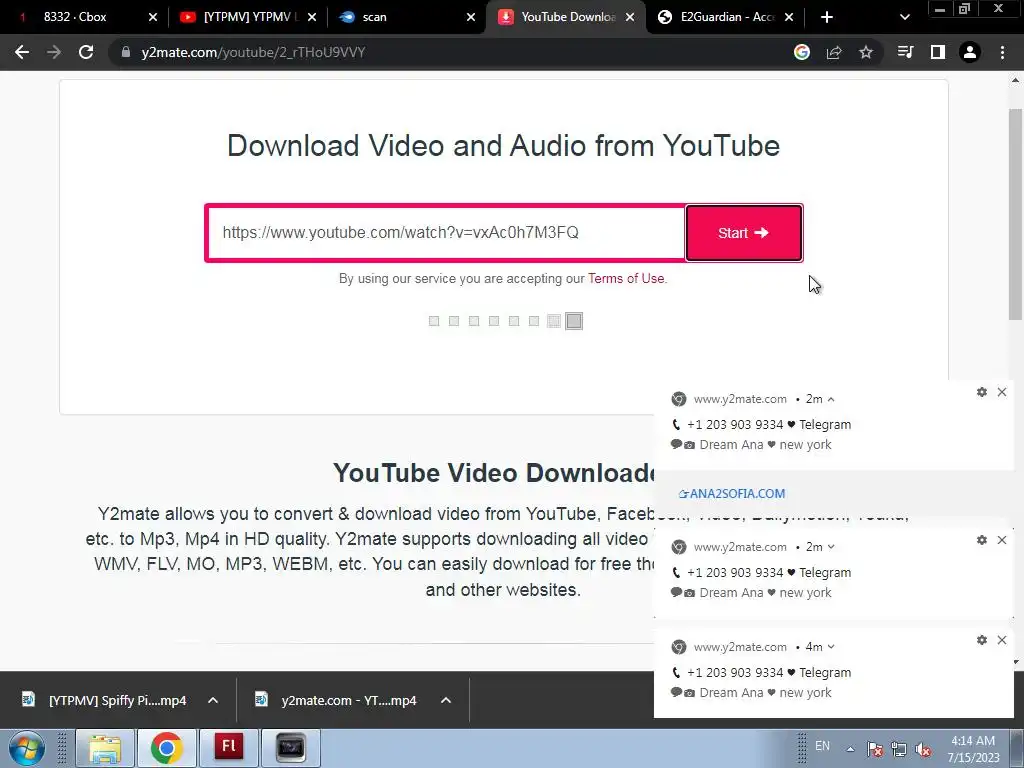Select the YouTube Downloader tab
Screen dimensions: 1024x768
pos(566,17)
